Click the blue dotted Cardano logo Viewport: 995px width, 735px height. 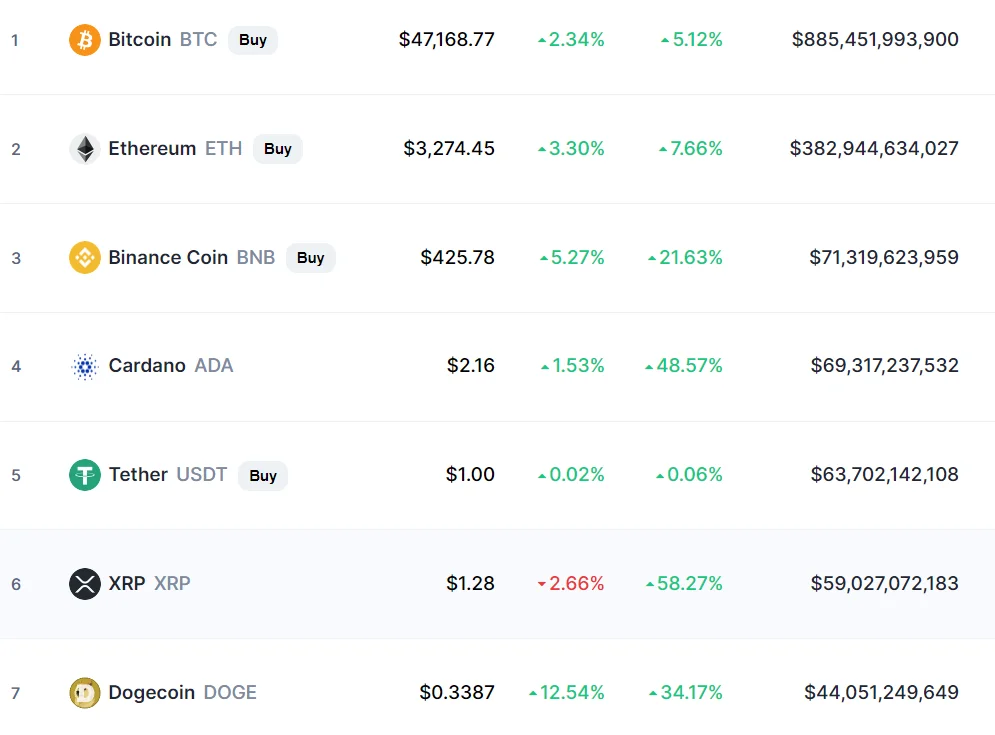(84, 366)
